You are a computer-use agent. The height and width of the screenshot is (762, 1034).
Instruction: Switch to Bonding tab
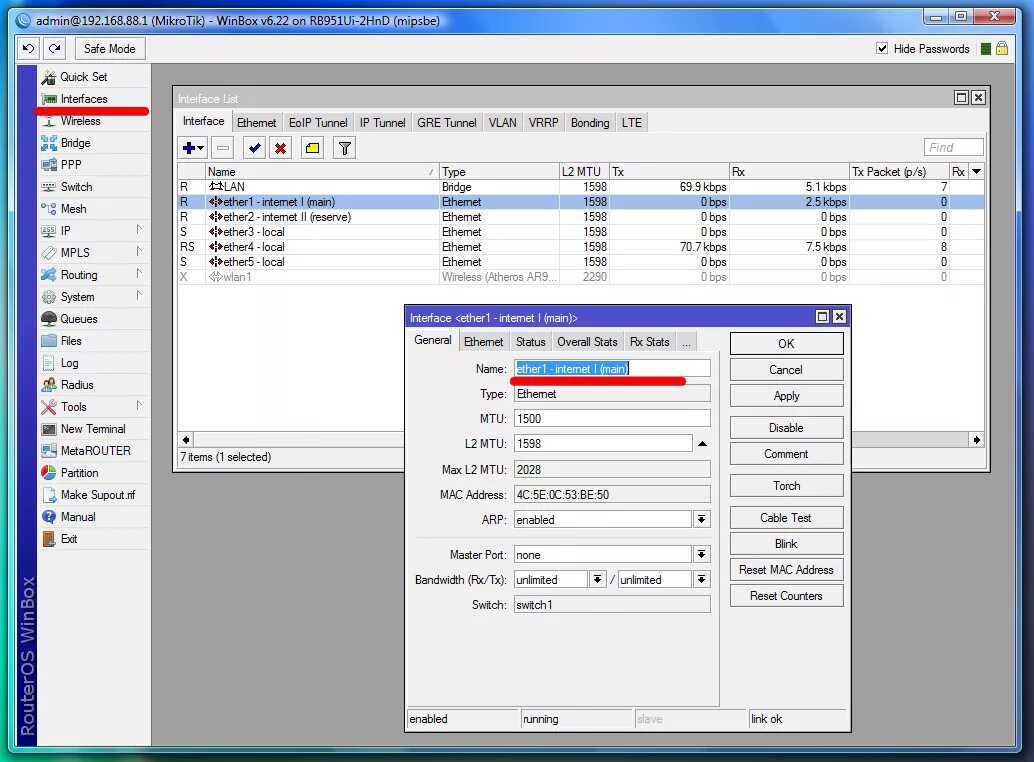coord(590,123)
